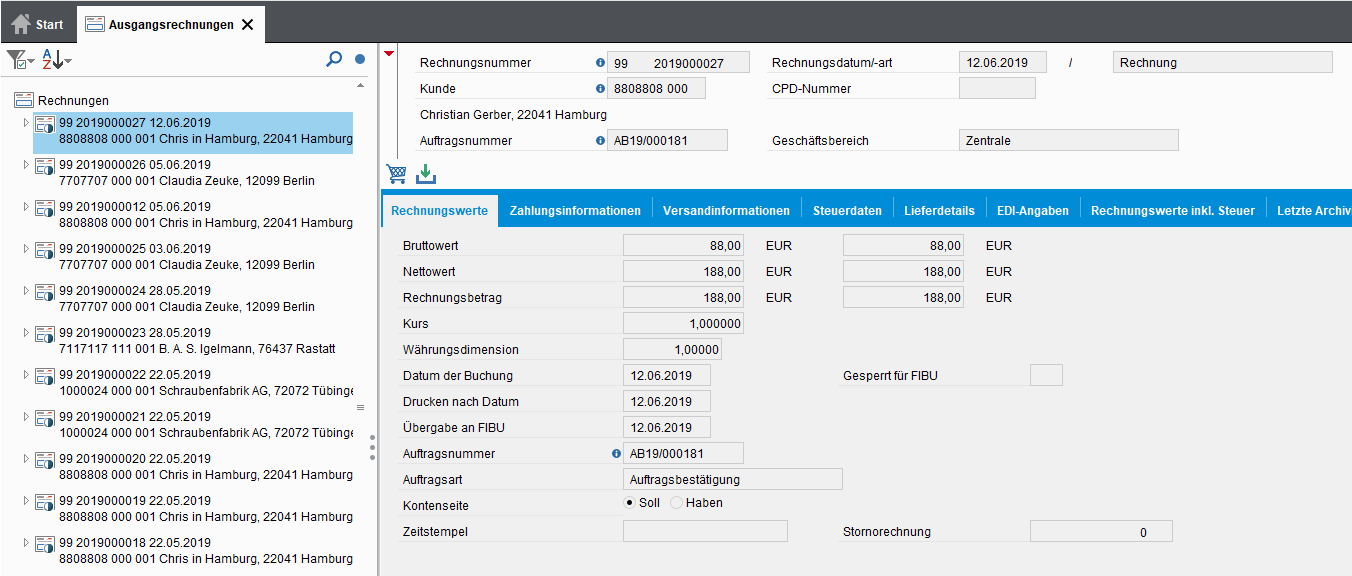
Task: Expand invoice 2019000018 tree node
Action: tap(26, 542)
